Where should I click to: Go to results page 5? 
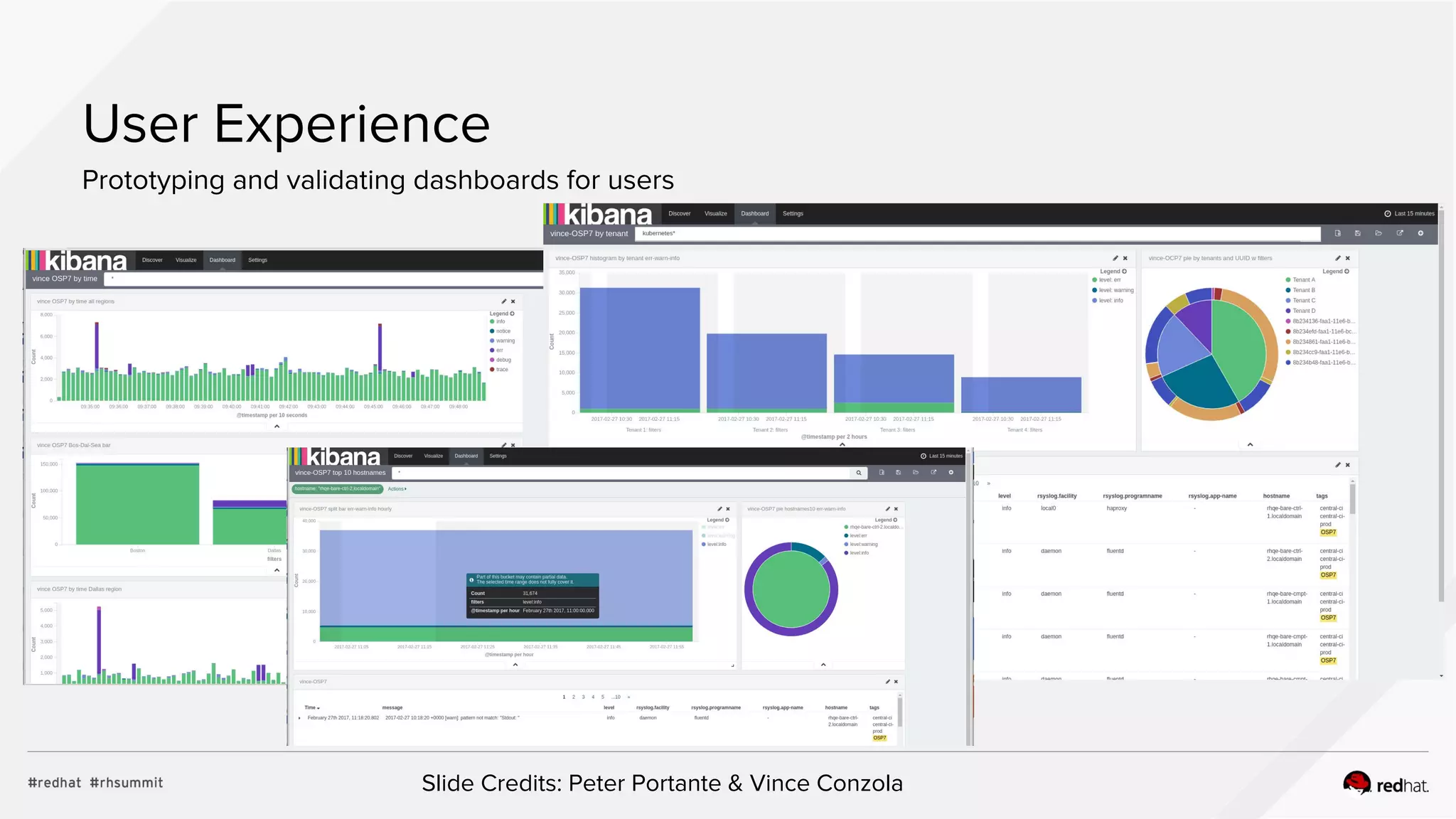point(603,697)
